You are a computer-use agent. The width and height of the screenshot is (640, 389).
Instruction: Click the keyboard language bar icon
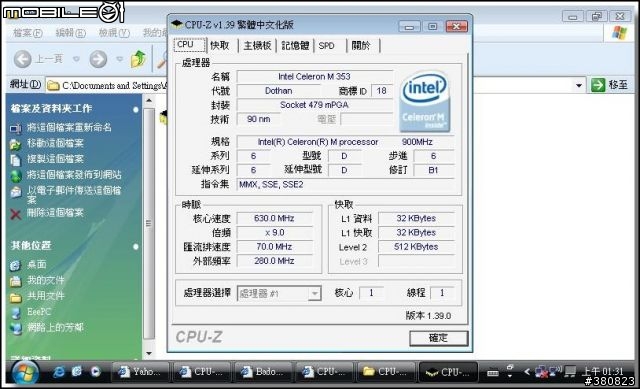[x=493, y=373]
